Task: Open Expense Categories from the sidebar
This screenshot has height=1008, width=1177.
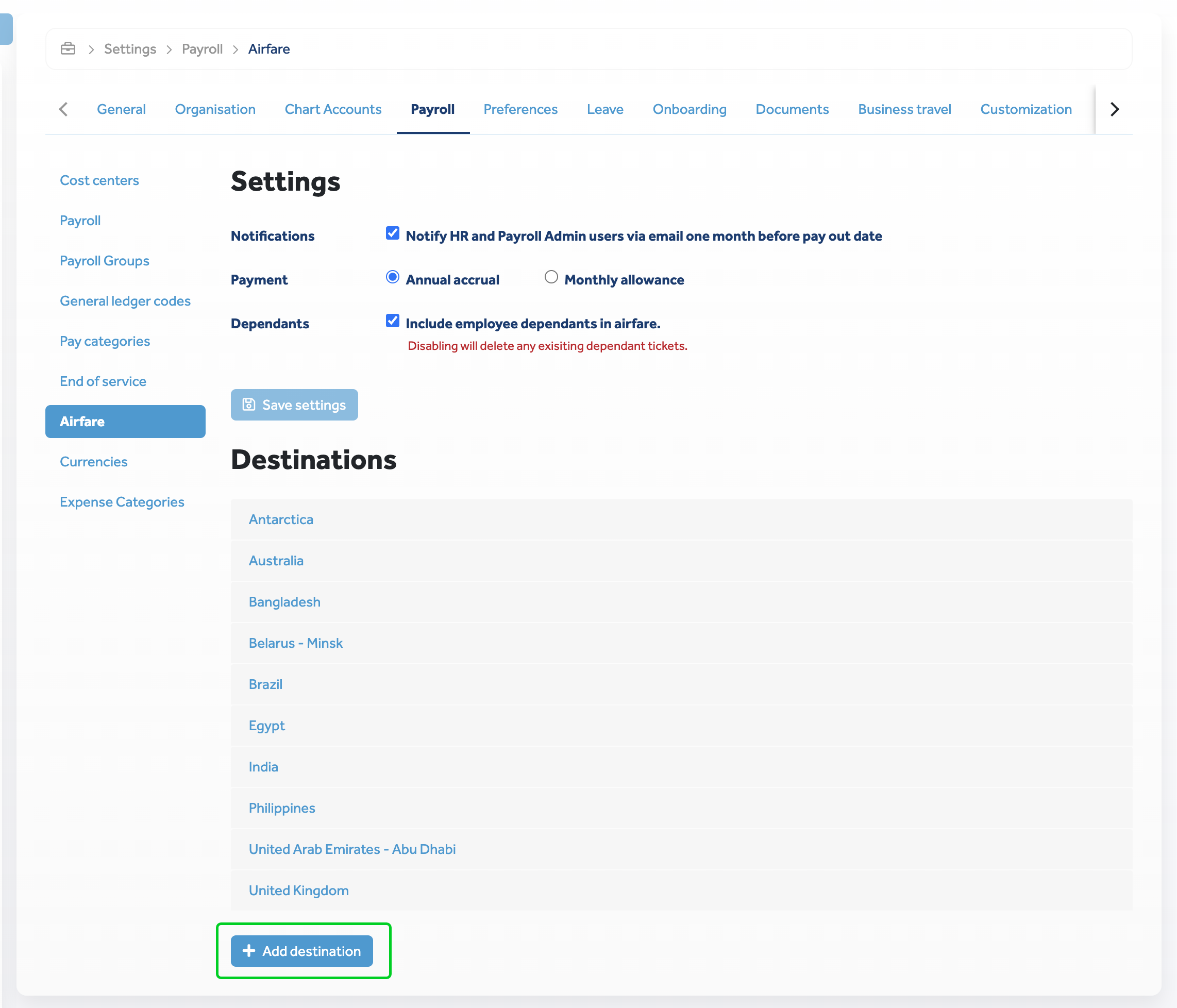Action: pos(122,502)
